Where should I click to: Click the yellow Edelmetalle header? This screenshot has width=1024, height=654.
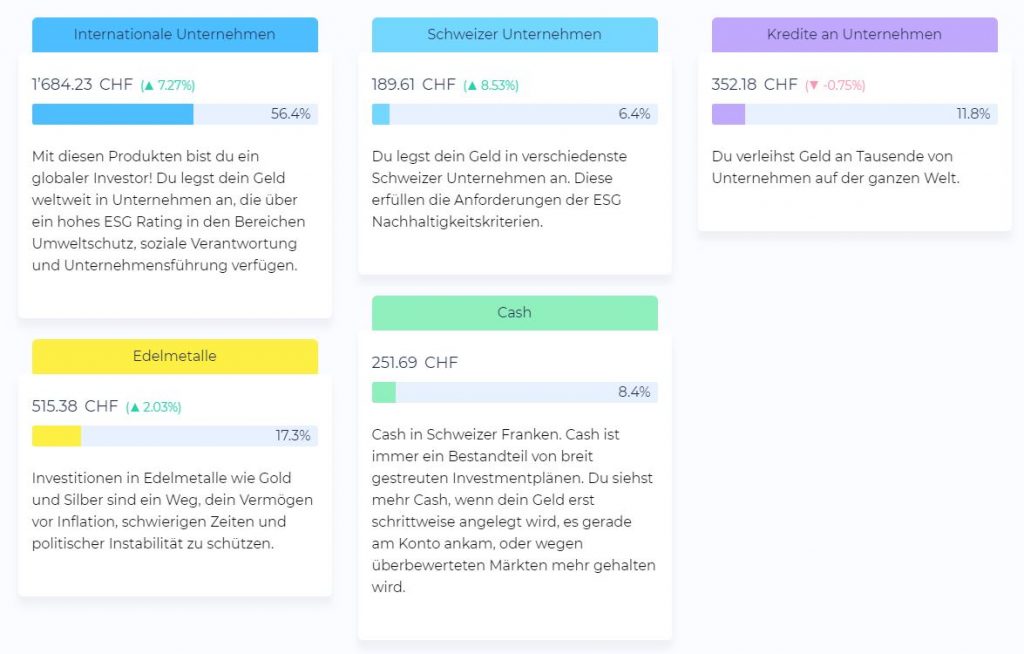pos(175,356)
